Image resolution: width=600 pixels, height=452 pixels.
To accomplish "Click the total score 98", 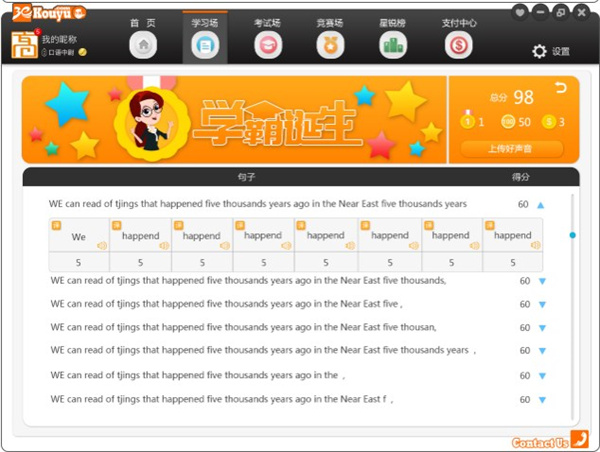I will click(x=523, y=97).
